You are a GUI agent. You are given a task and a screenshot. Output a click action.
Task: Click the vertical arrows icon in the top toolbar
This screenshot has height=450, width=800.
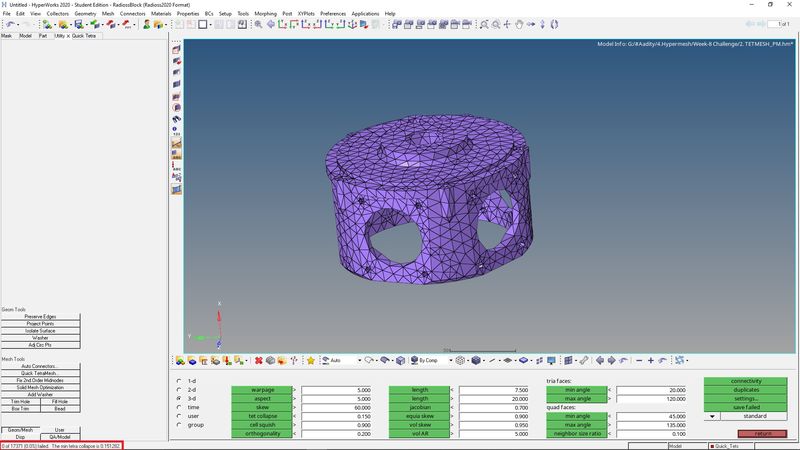pyautogui.click(x=542, y=24)
